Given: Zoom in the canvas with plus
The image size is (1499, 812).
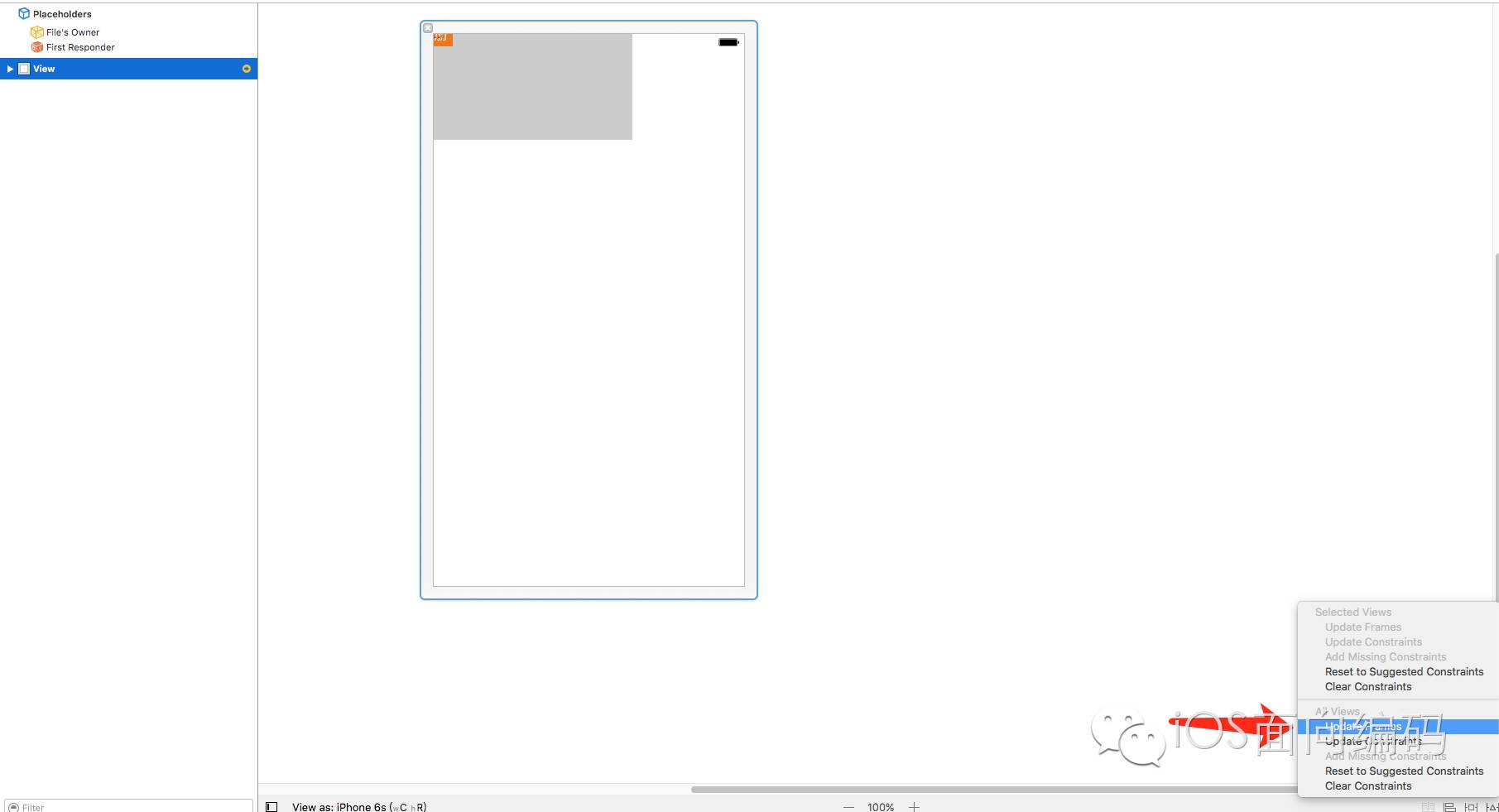Looking at the screenshot, I should [x=914, y=807].
